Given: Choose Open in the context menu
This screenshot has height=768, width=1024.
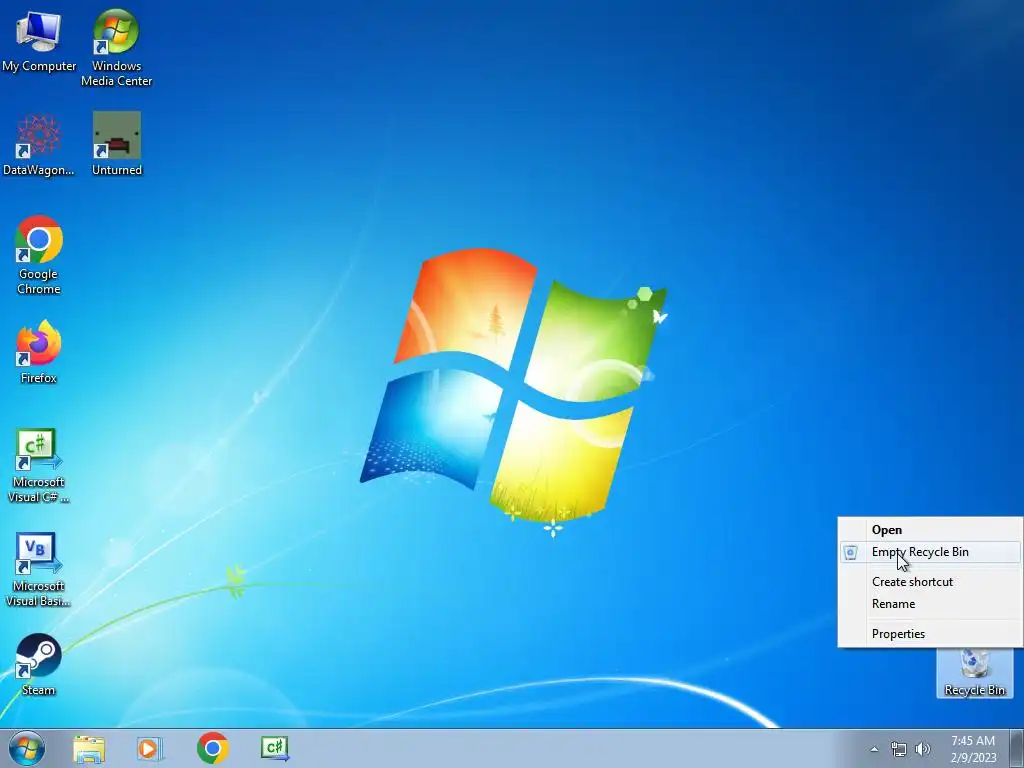Looking at the screenshot, I should [930, 530].
